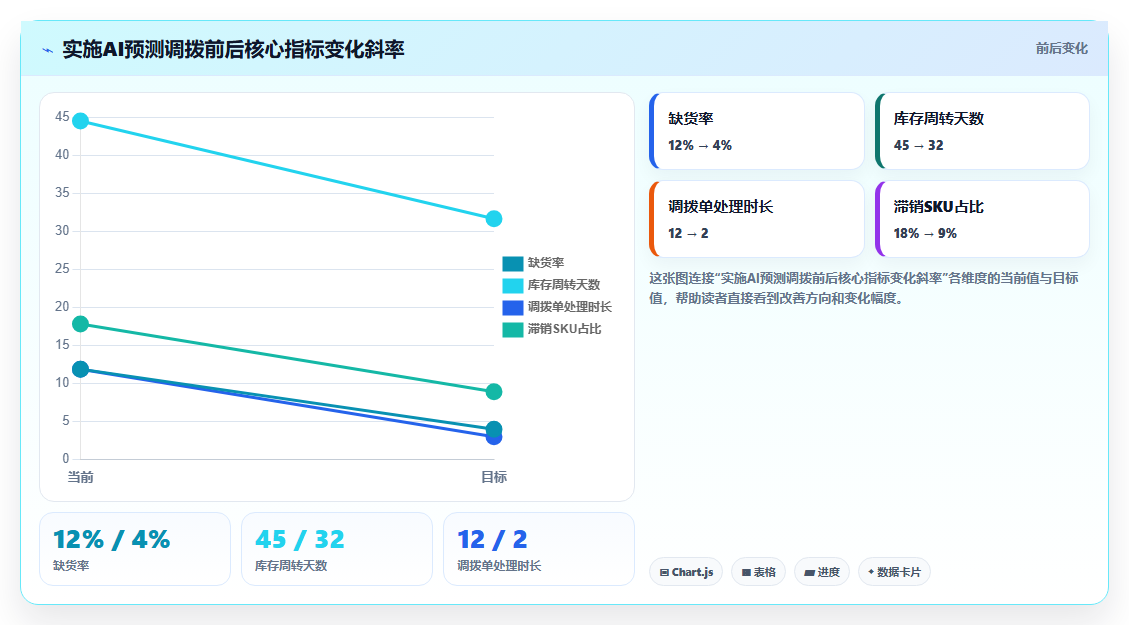Open the 滞销SKU占比 18% → 9% card
This screenshot has width=1129, height=625.
tap(982, 219)
